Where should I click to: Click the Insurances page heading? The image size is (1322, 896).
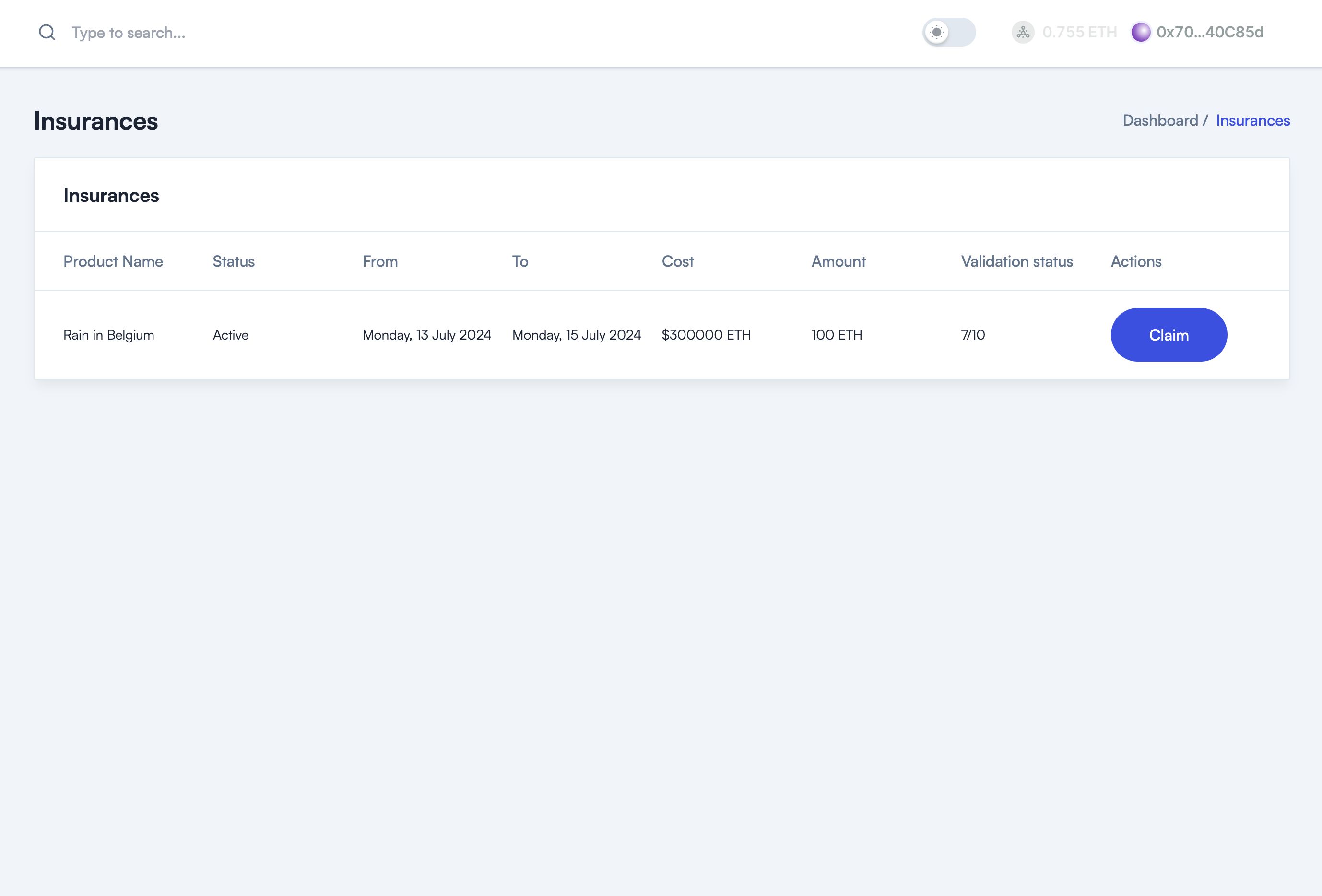[95, 121]
